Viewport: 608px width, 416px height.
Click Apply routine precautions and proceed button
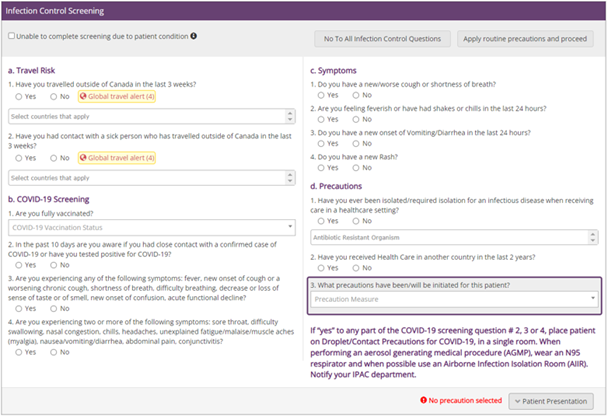[525, 39]
